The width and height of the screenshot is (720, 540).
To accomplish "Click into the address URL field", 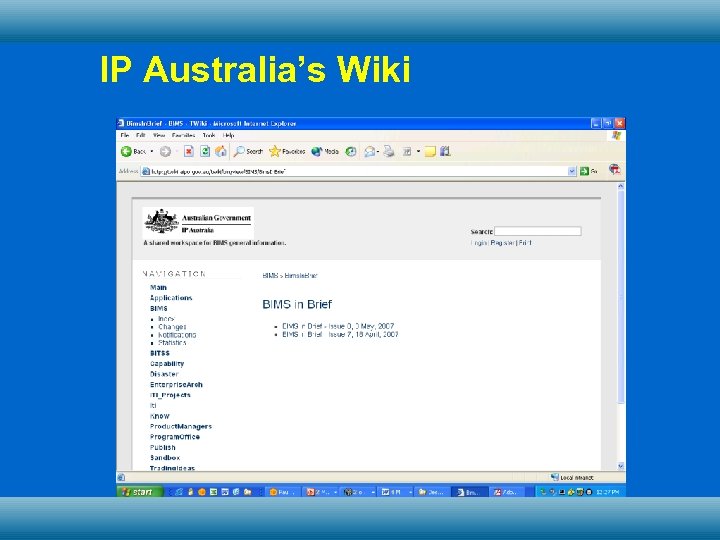I will (358, 171).
